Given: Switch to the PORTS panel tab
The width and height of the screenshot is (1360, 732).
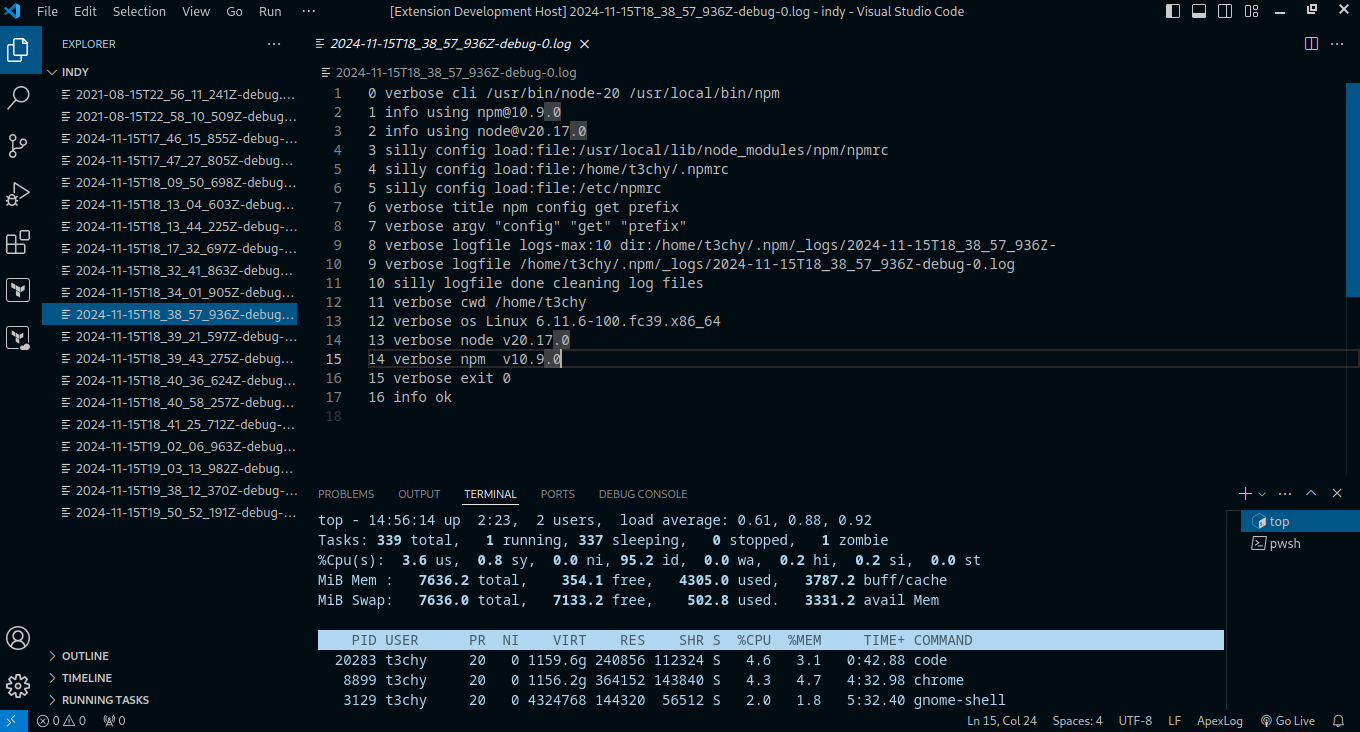Looking at the screenshot, I should point(558,494).
